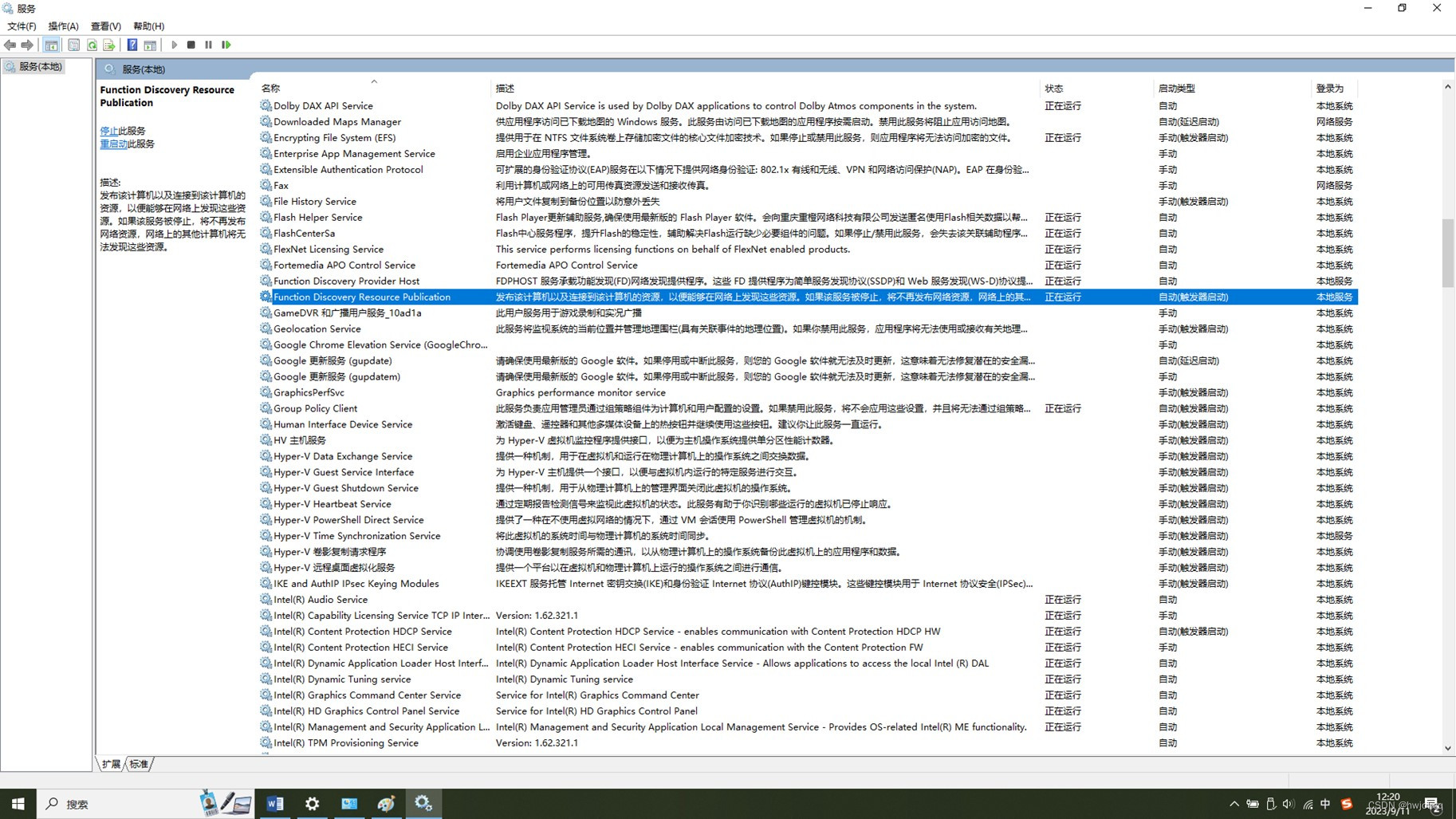1456x819 pixels.
Task: Toggle the action pane toolbar icon
Action: (150, 45)
